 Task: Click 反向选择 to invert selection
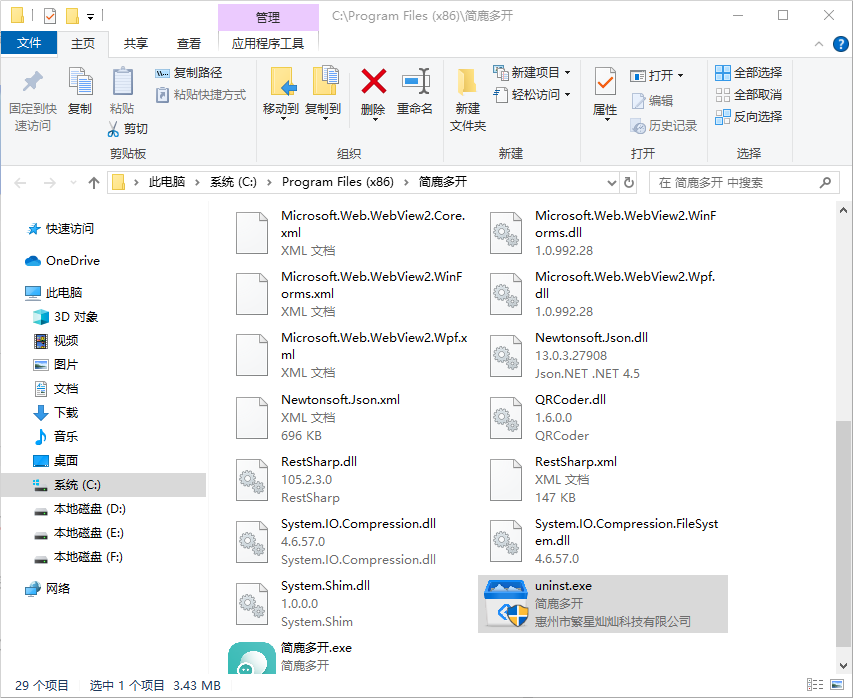pos(747,118)
